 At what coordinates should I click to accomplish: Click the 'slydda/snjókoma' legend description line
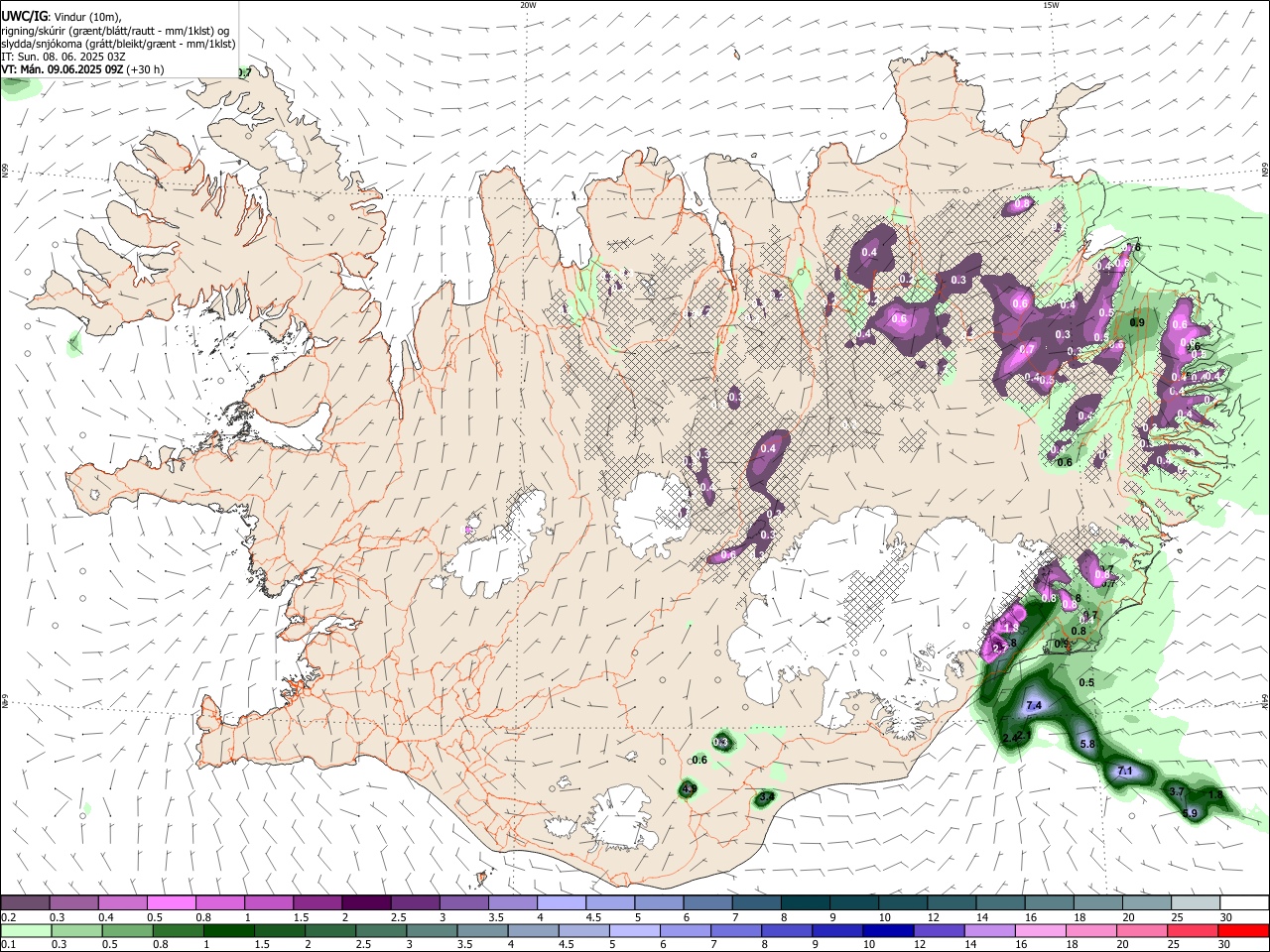[118, 44]
